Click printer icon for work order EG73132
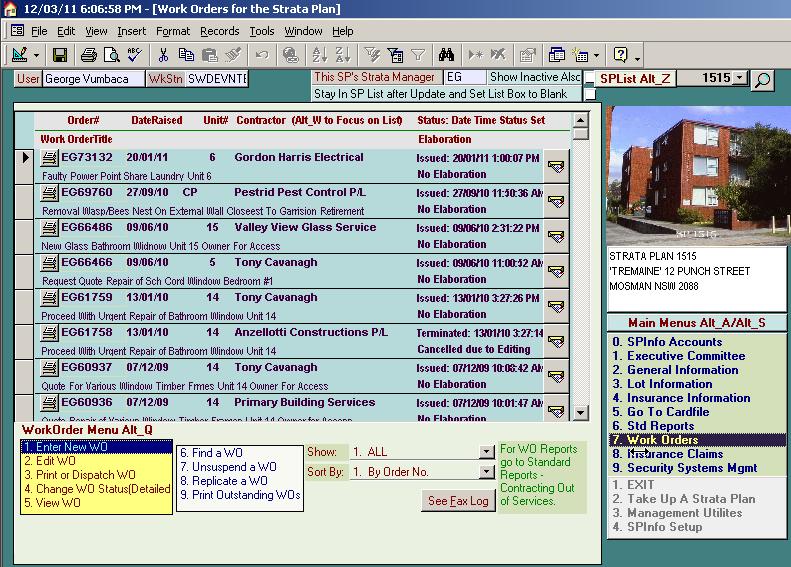The width and height of the screenshot is (791, 567). click(50, 158)
